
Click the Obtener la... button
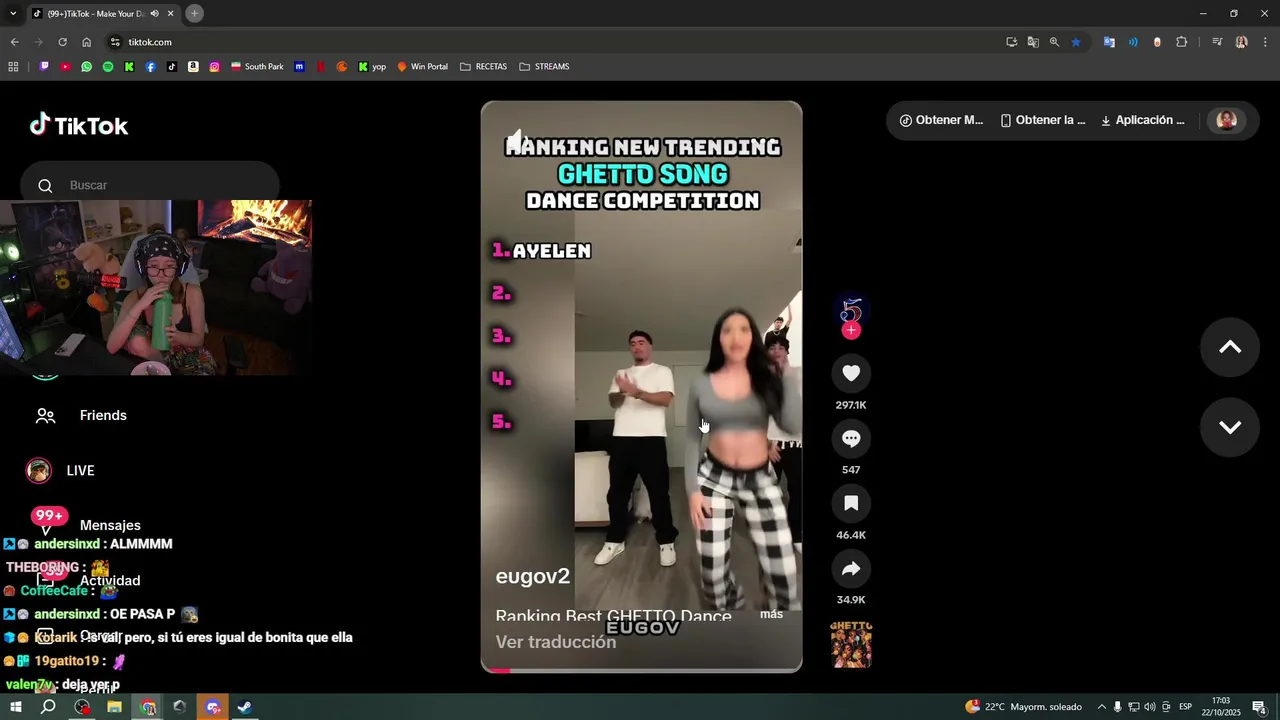point(1043,120)
